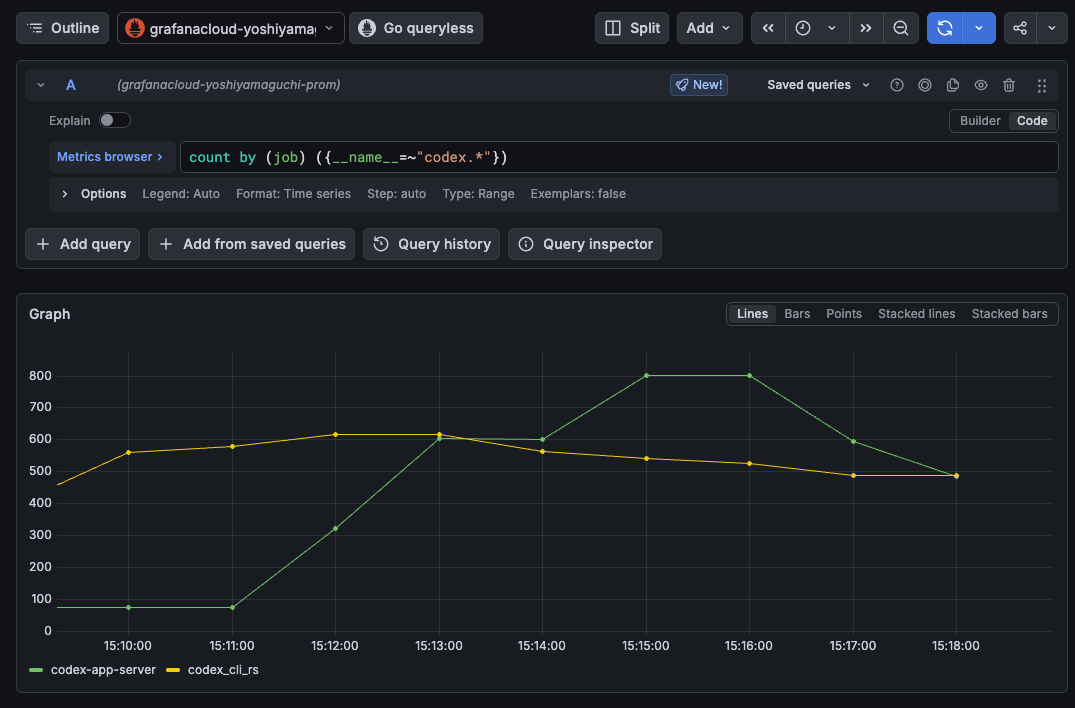Add a new query
Viewport: 1075px width, 708px height.
point(82,244)
